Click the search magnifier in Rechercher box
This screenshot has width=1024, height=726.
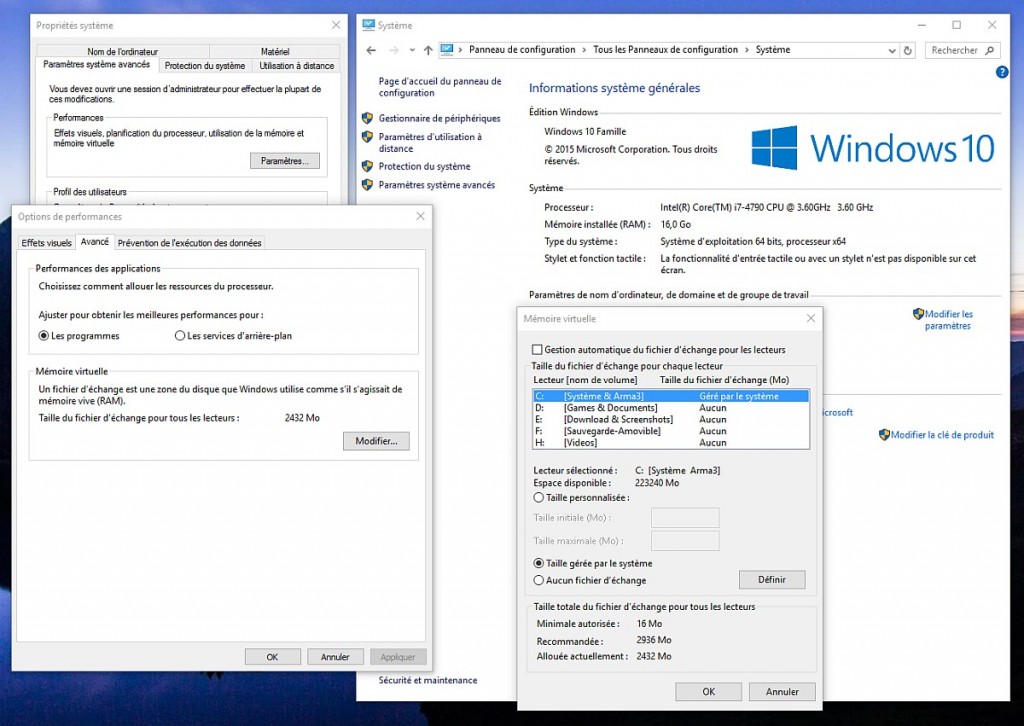(x=990, y=50)
